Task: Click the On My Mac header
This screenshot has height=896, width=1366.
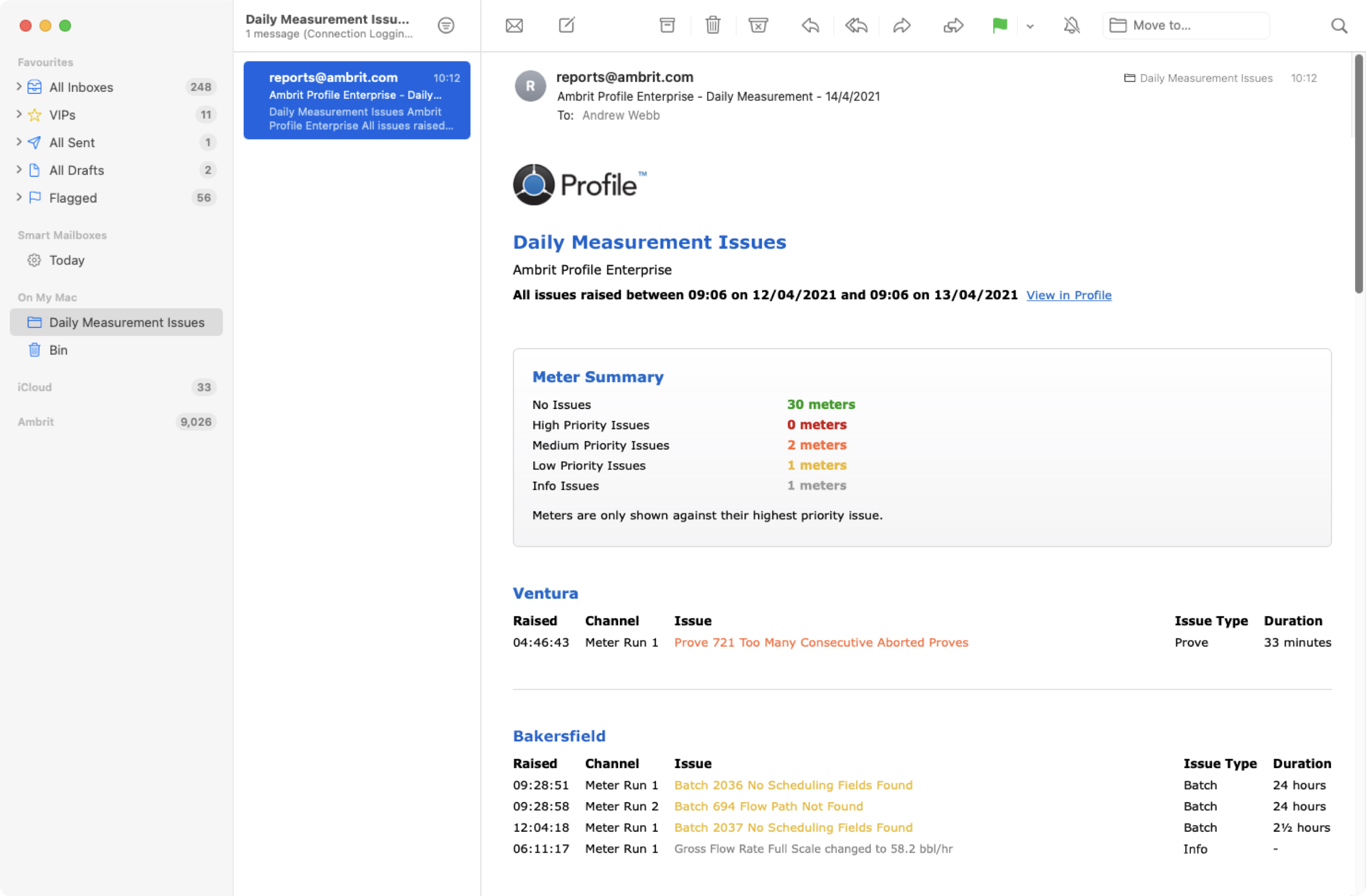Action: coord(47,298)
